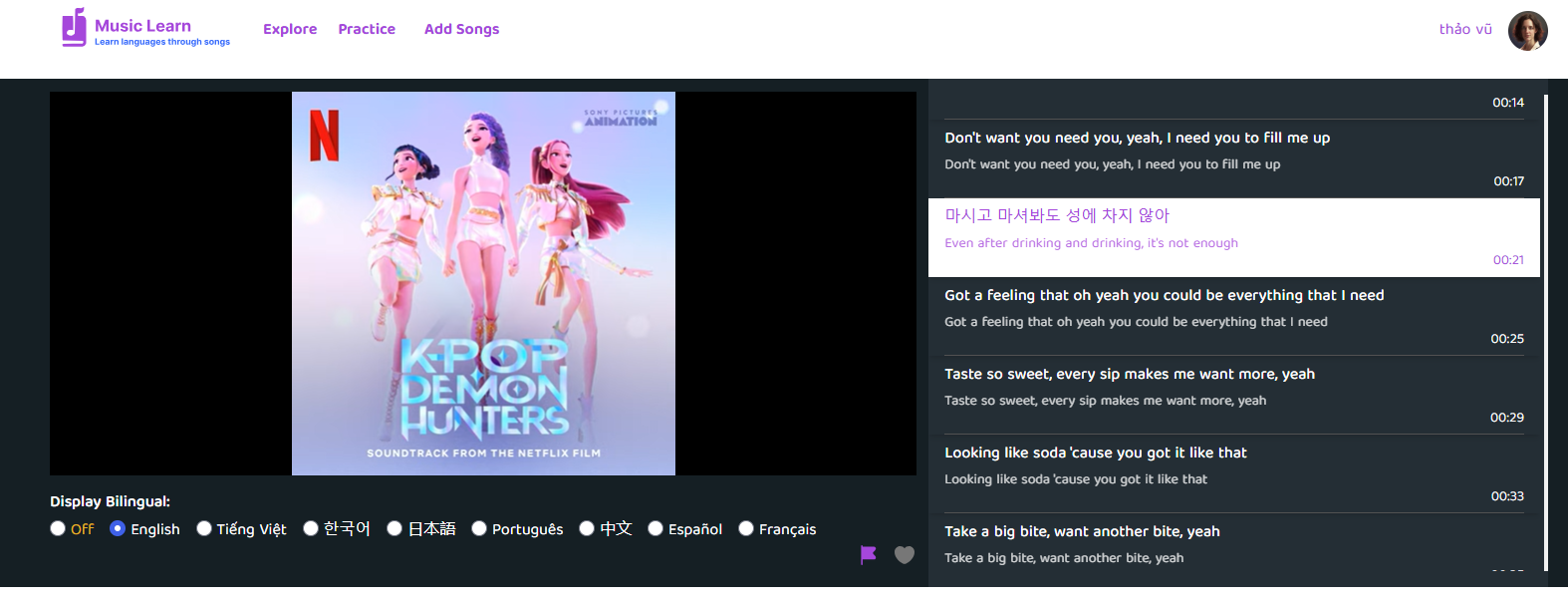
Task: Click the Music Learn brand title
Action: coord(142,26)
